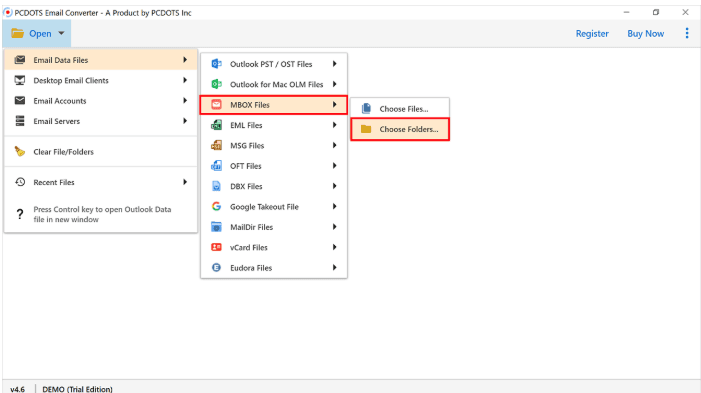
Task: Select MBOX Files entry
Action: 274,105
